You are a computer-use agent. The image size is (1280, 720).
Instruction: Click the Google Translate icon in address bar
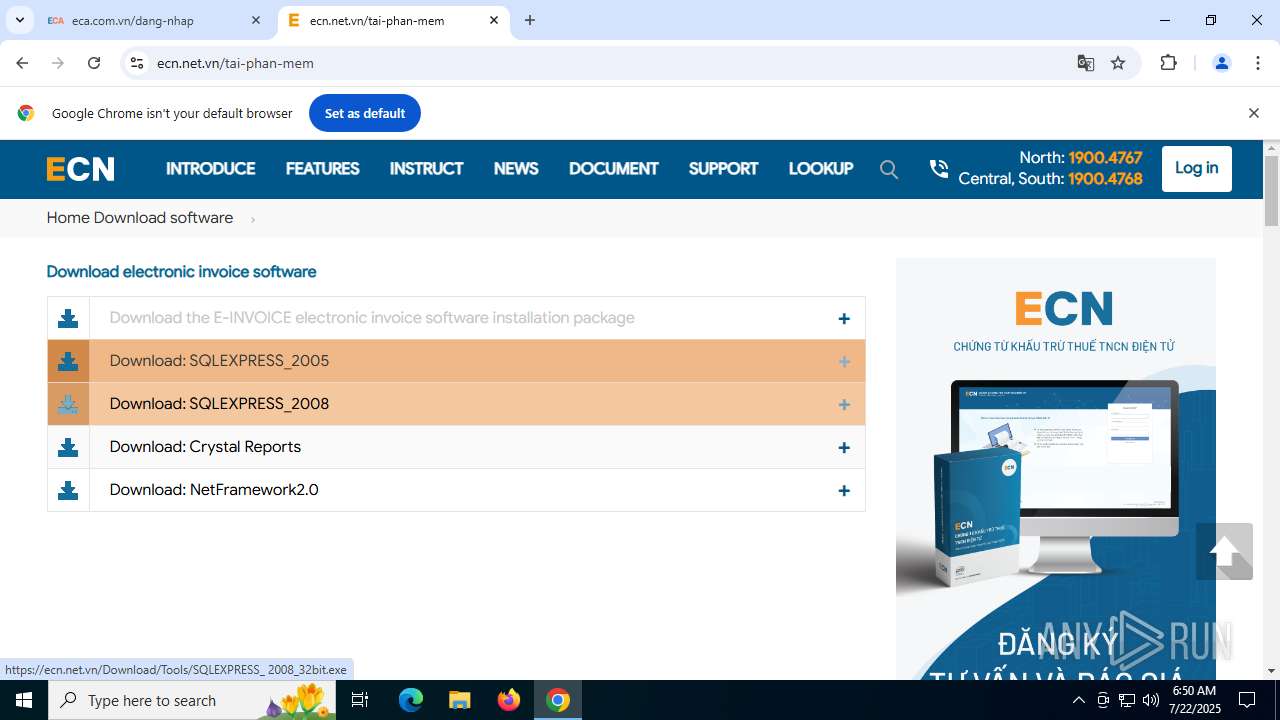(1086, 63)
